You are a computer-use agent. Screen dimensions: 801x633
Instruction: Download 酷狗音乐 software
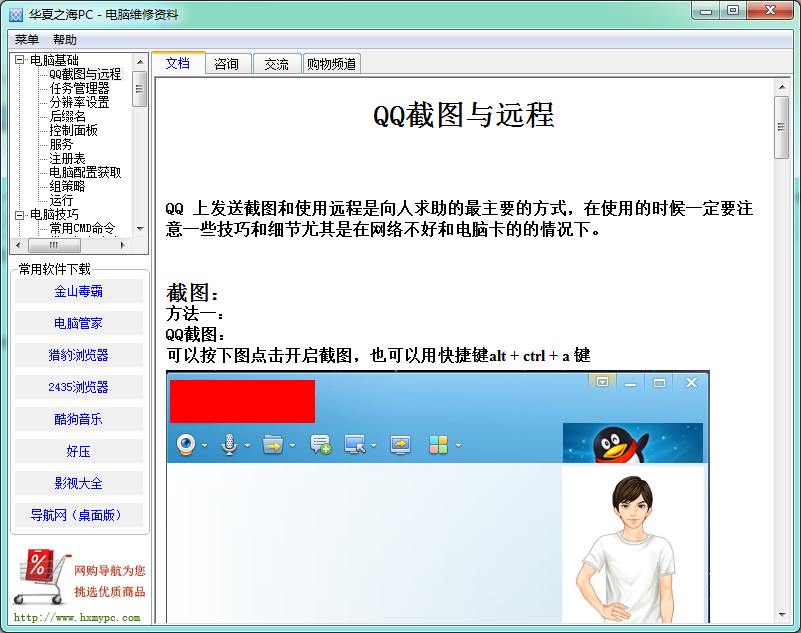(79, 419)
